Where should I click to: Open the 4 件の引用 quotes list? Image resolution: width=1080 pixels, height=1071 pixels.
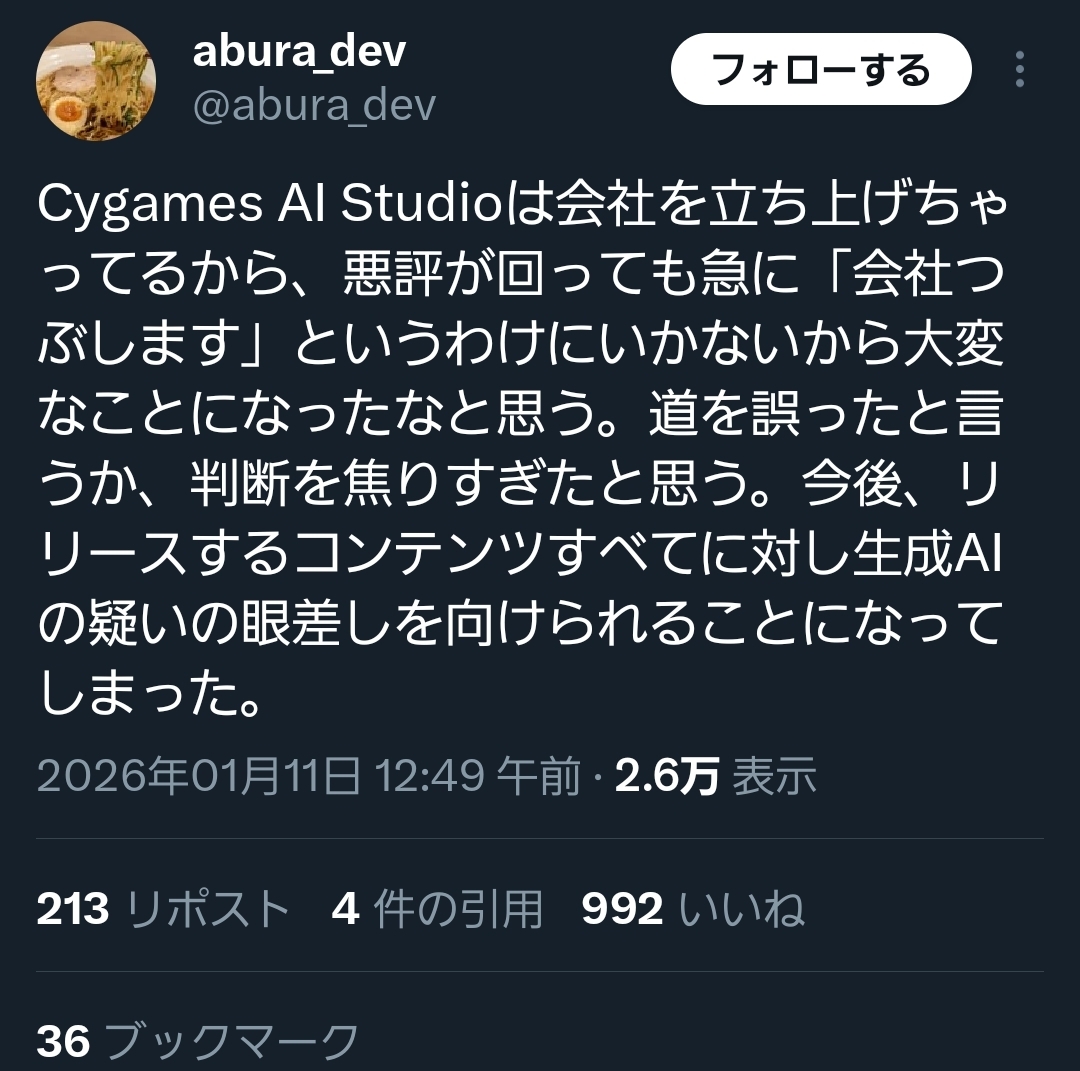[437, 908]
